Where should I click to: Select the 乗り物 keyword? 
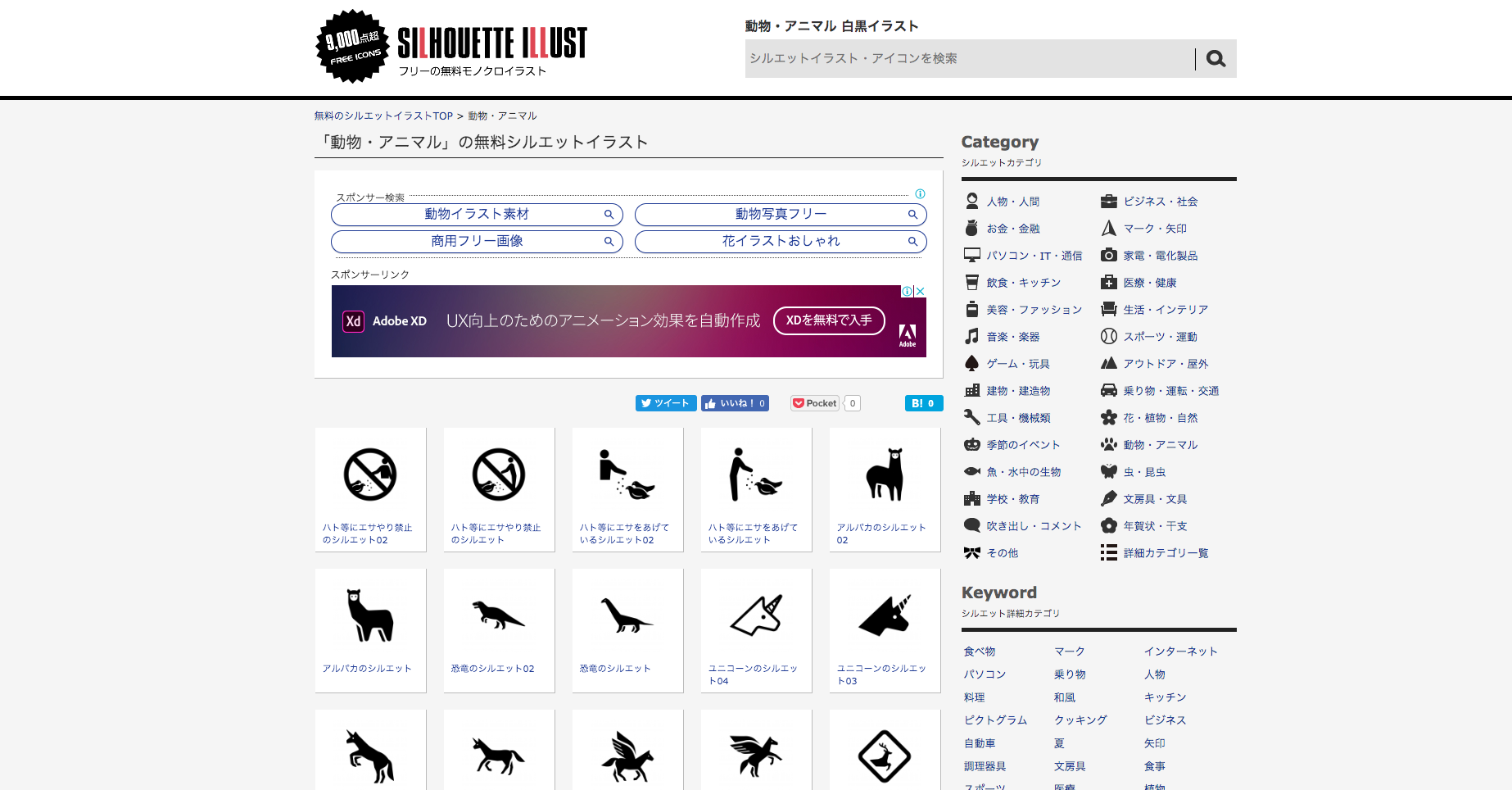pyautogui.click(x=1070, y=674)
